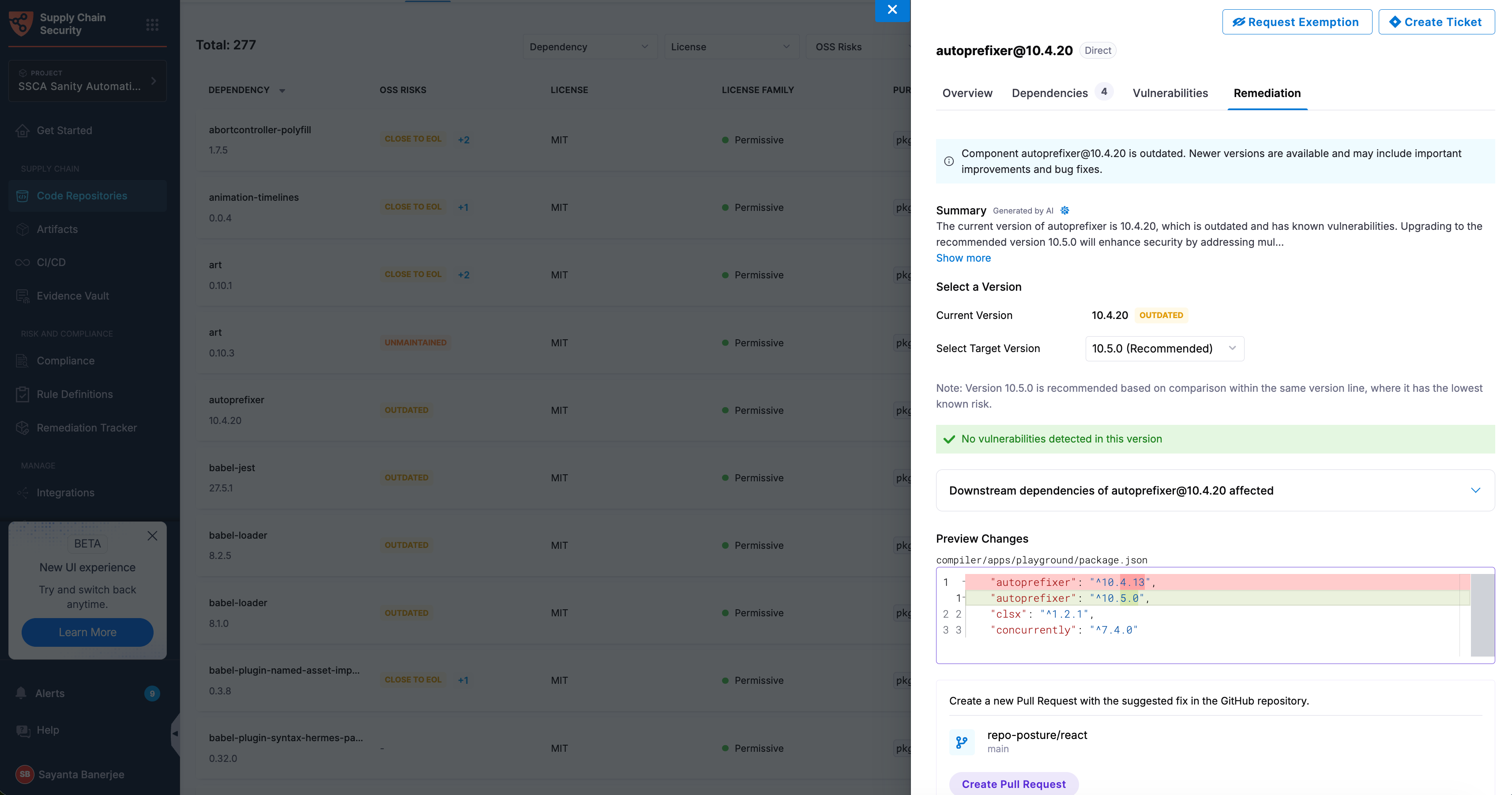Image resolution: width=1512 pixels, height=795 pixels.
Task: Click the Total: 277 count label
Action: coord(226,45)
